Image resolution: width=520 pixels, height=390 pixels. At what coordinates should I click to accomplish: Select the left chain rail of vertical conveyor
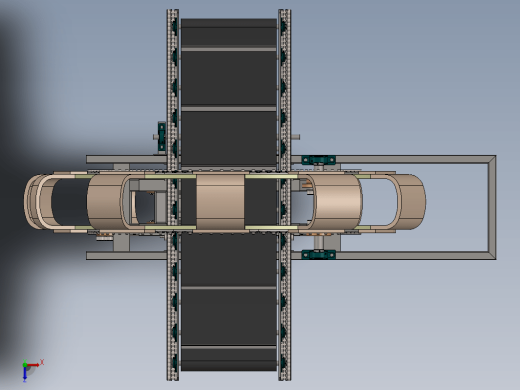tap(173, 195)
